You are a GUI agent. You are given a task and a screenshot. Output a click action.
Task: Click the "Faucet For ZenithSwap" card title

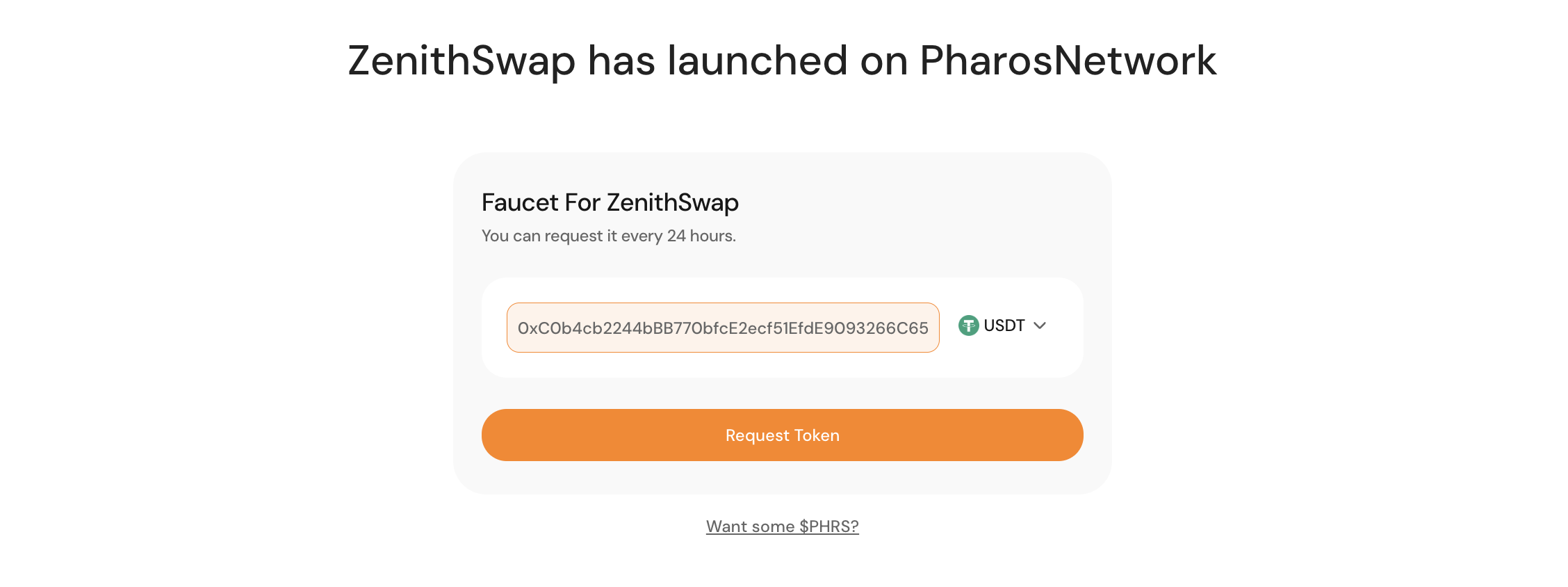610,202
